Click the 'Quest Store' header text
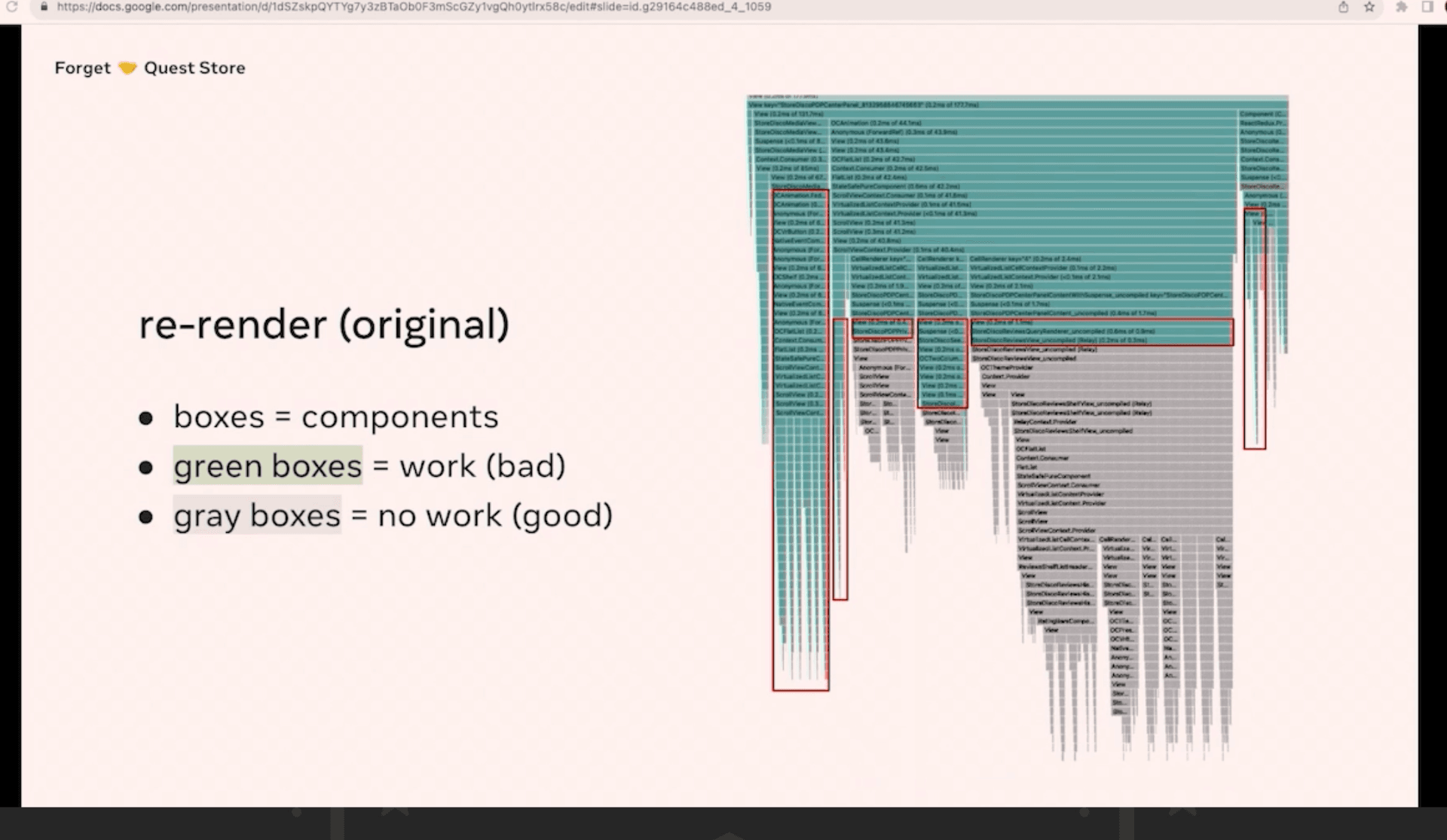This screenshot has width=1447, height=840. click(194, 68)
